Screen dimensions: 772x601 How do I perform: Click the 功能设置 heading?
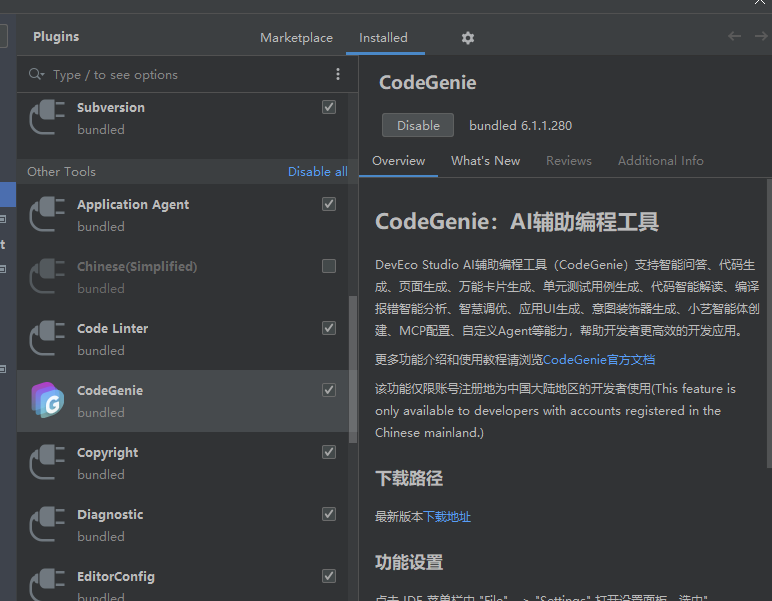pyautogui.click(x=409, y=562)
